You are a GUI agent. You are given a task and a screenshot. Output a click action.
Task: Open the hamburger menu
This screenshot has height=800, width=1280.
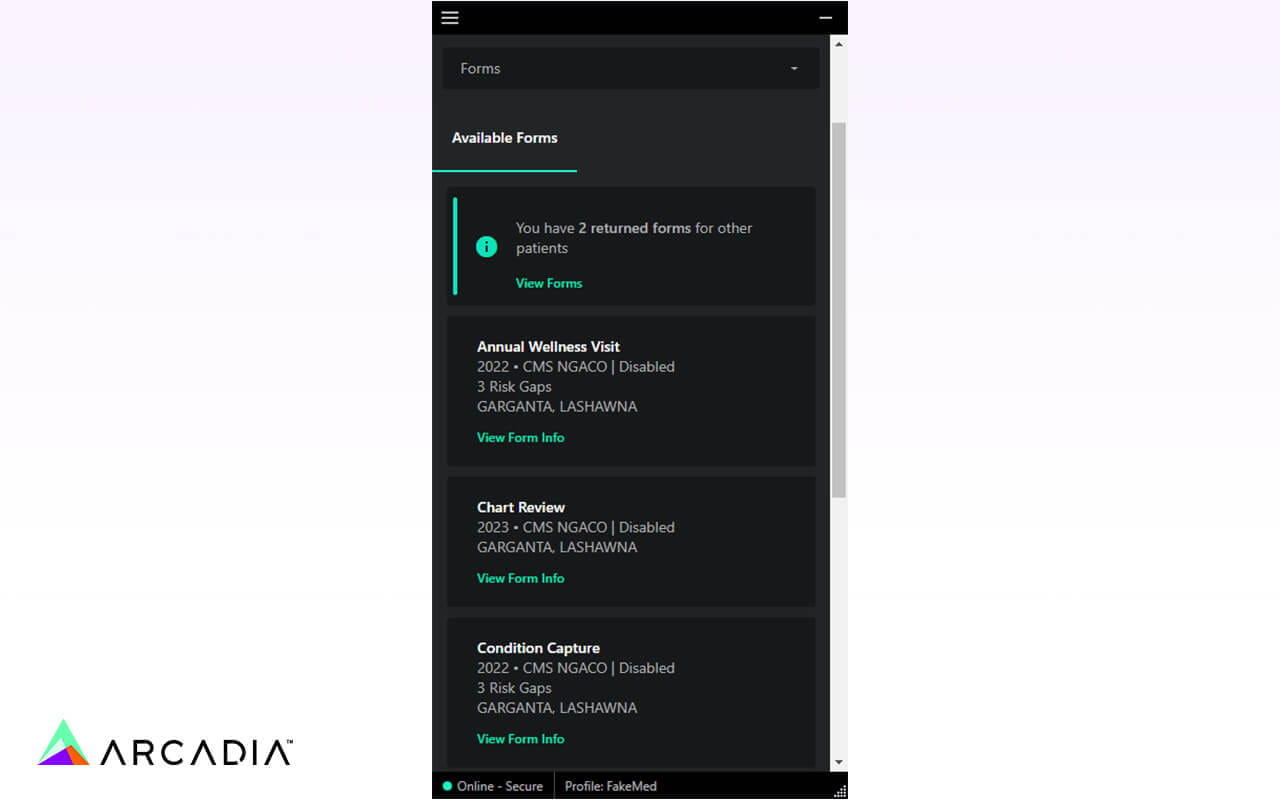click(450, 18)
